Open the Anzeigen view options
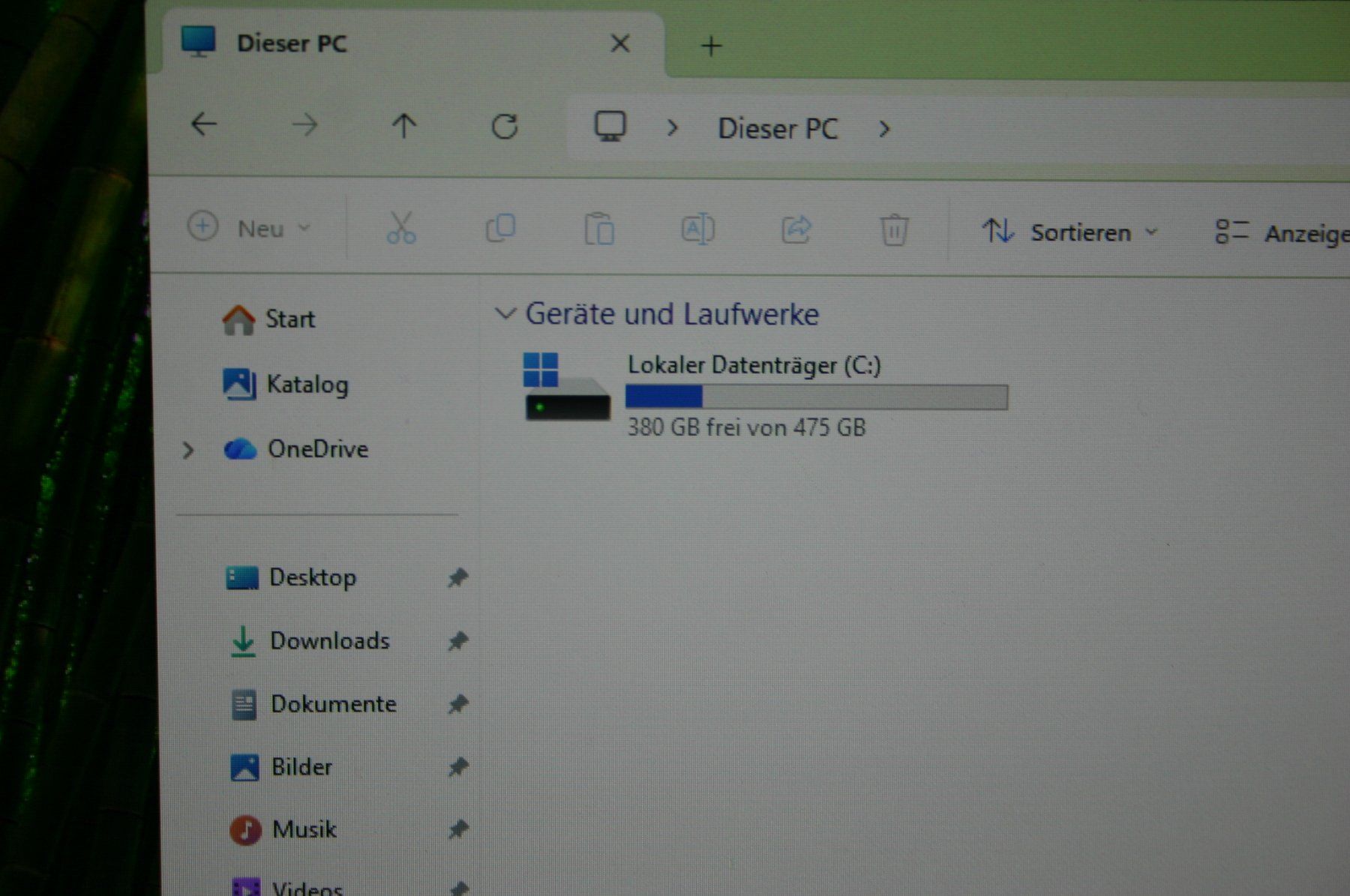Viewport: 1350px width, 896px height. tap(1281, 233)
